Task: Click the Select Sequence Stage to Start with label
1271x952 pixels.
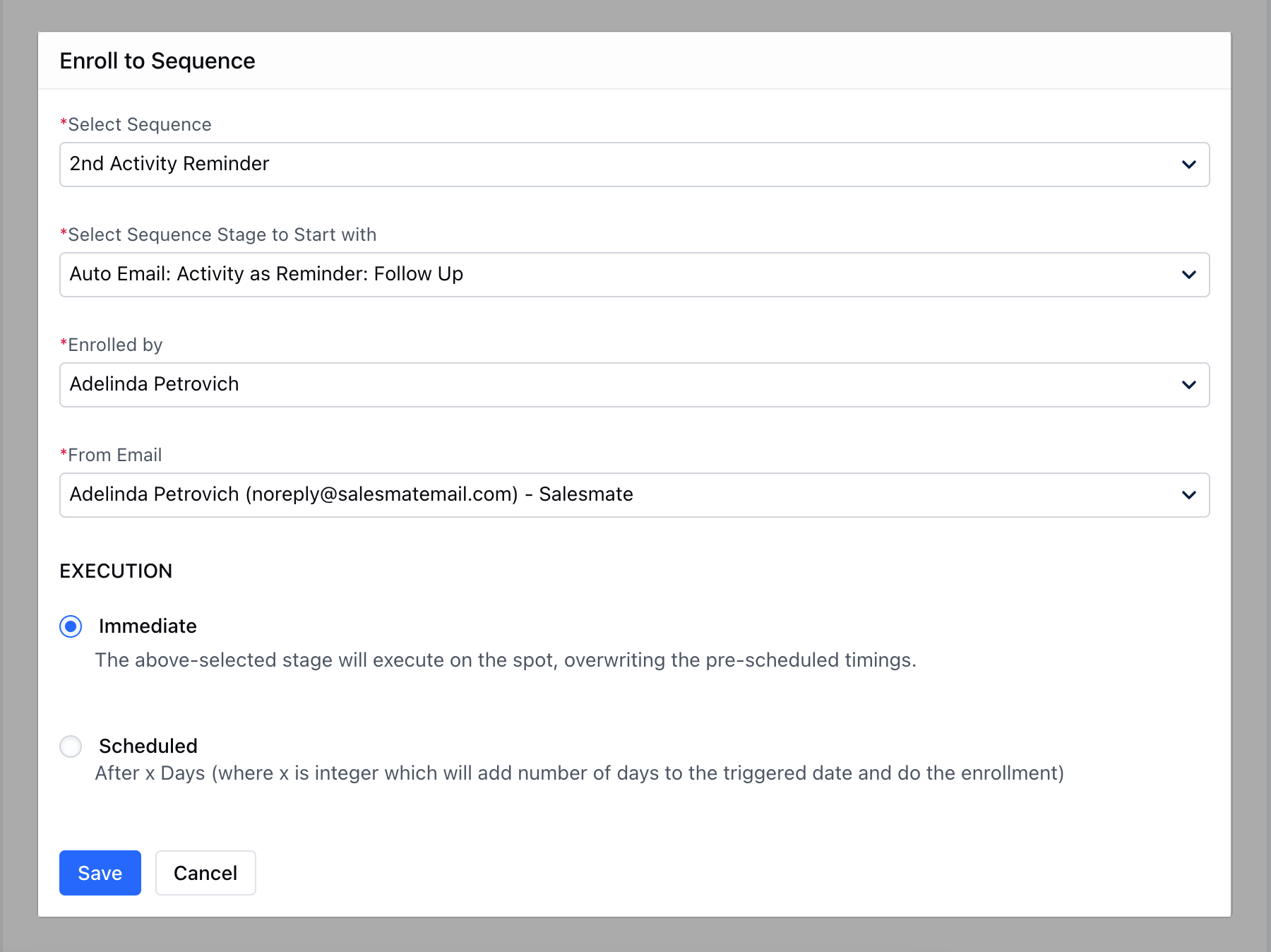Action: [x=218, y=235]
